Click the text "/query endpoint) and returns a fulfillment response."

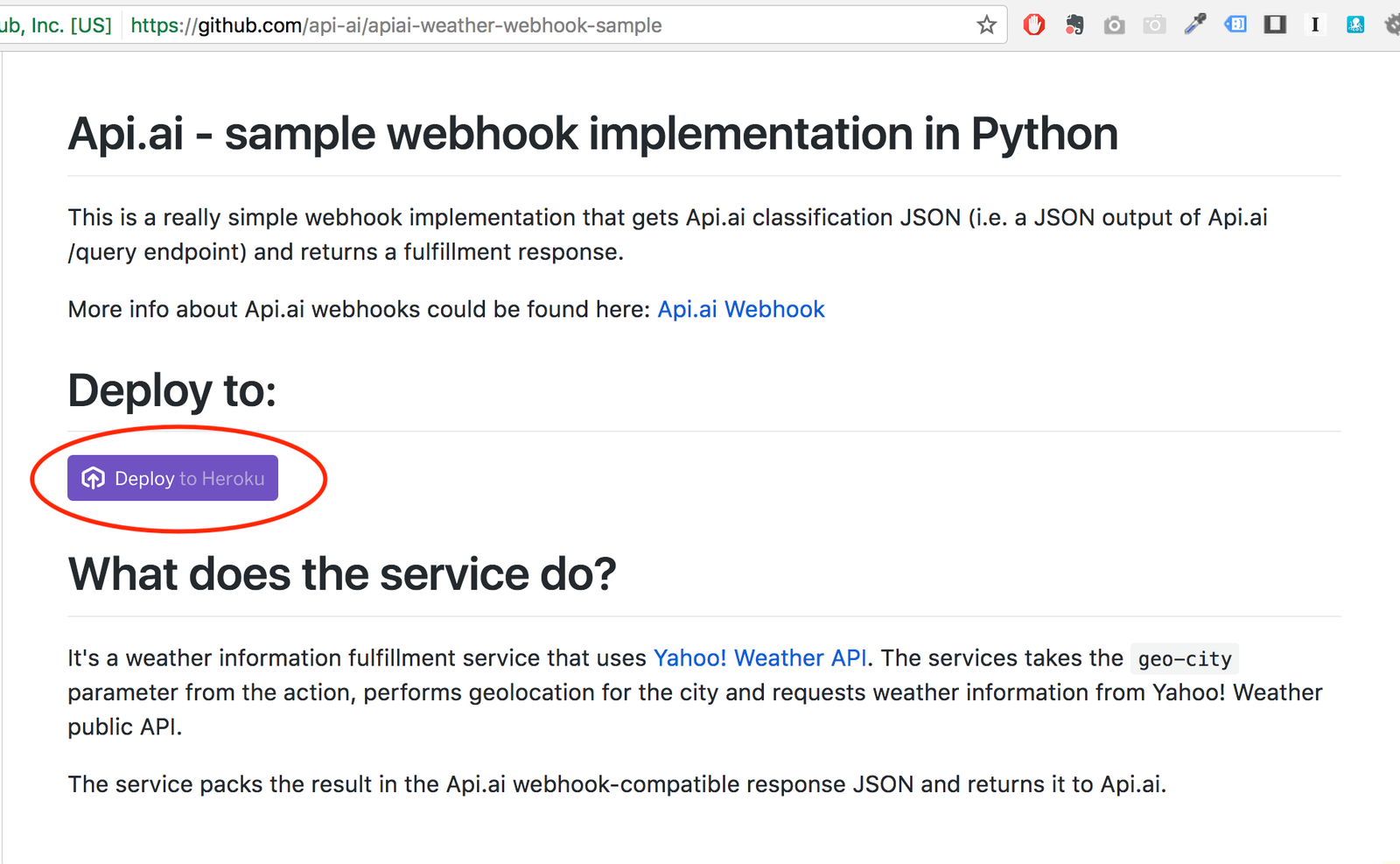click(x=346, y=252)
